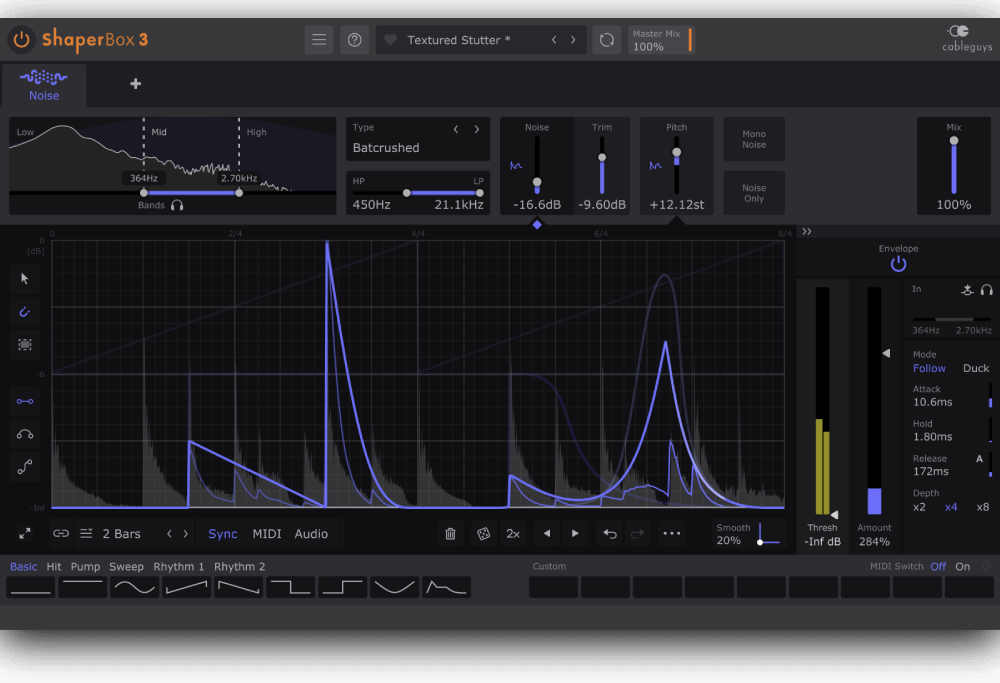The image size is (1000, 683).
Task: Delete the wave with trash icon
Action: pyautogui.click(x=450, y=534)
